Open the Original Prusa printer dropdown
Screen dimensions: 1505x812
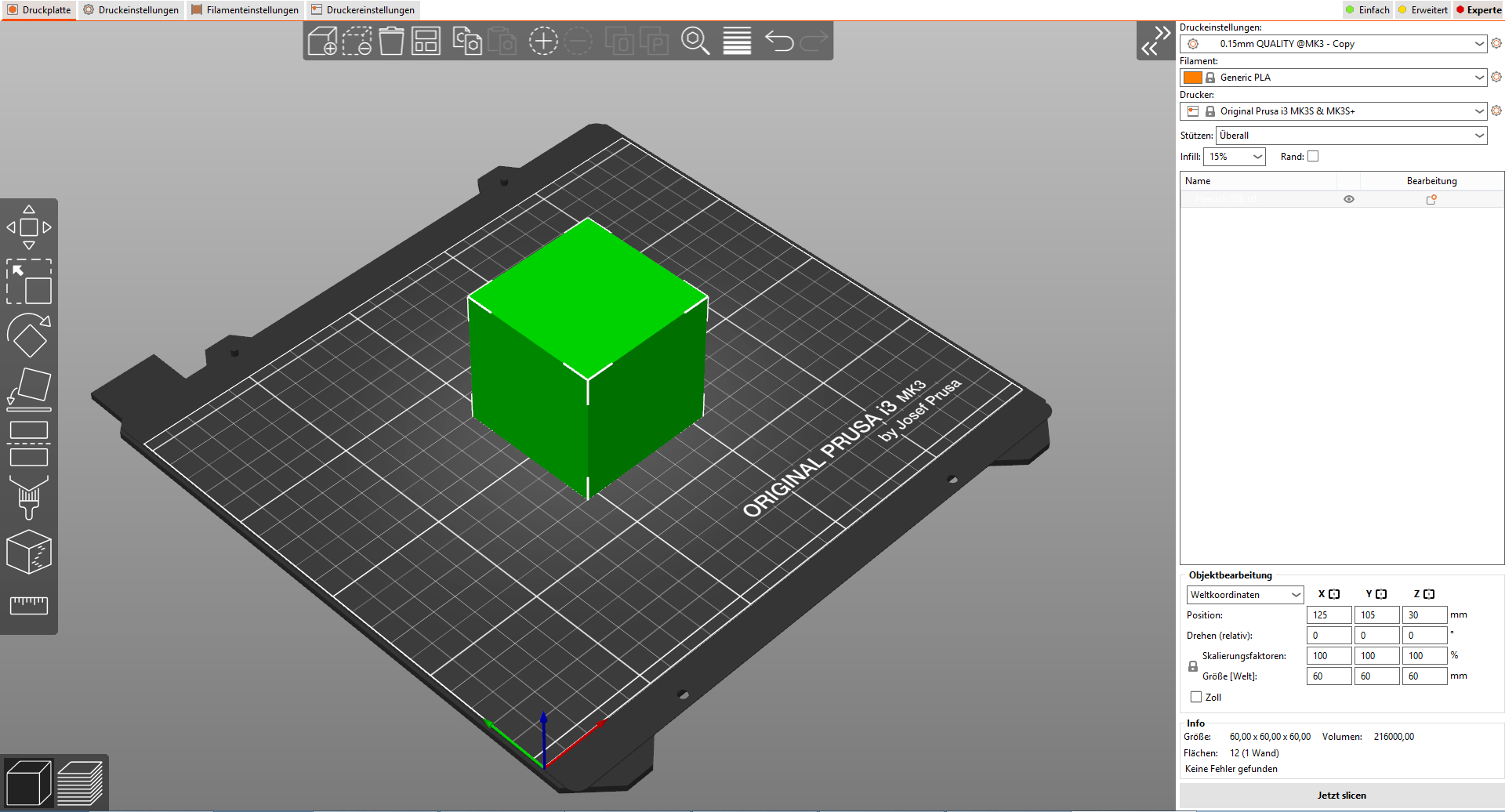pos(1333,111)
